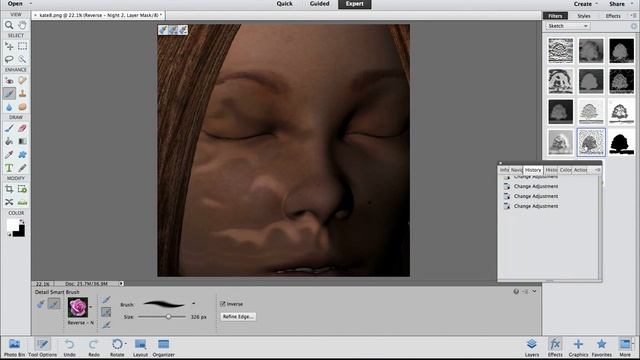
Task: Toggle the Inverse checkbox
Action: [x=223, y=304]
